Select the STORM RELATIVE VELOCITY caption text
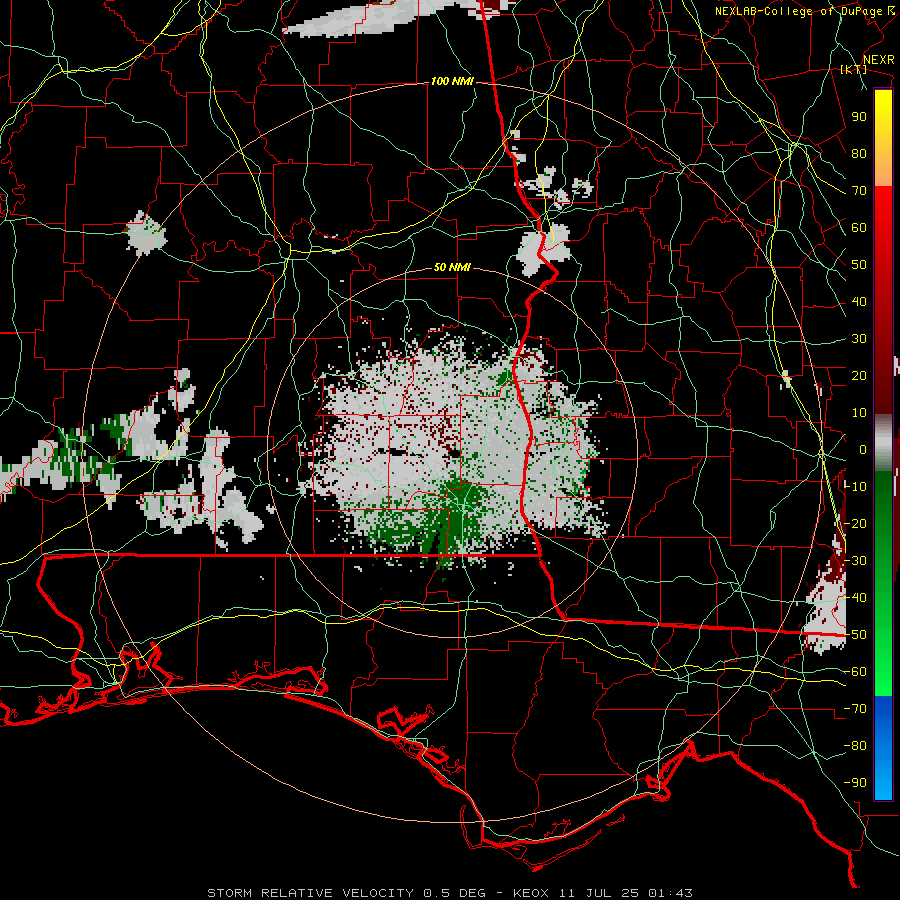900x900 pixels. tap(310, 893)
